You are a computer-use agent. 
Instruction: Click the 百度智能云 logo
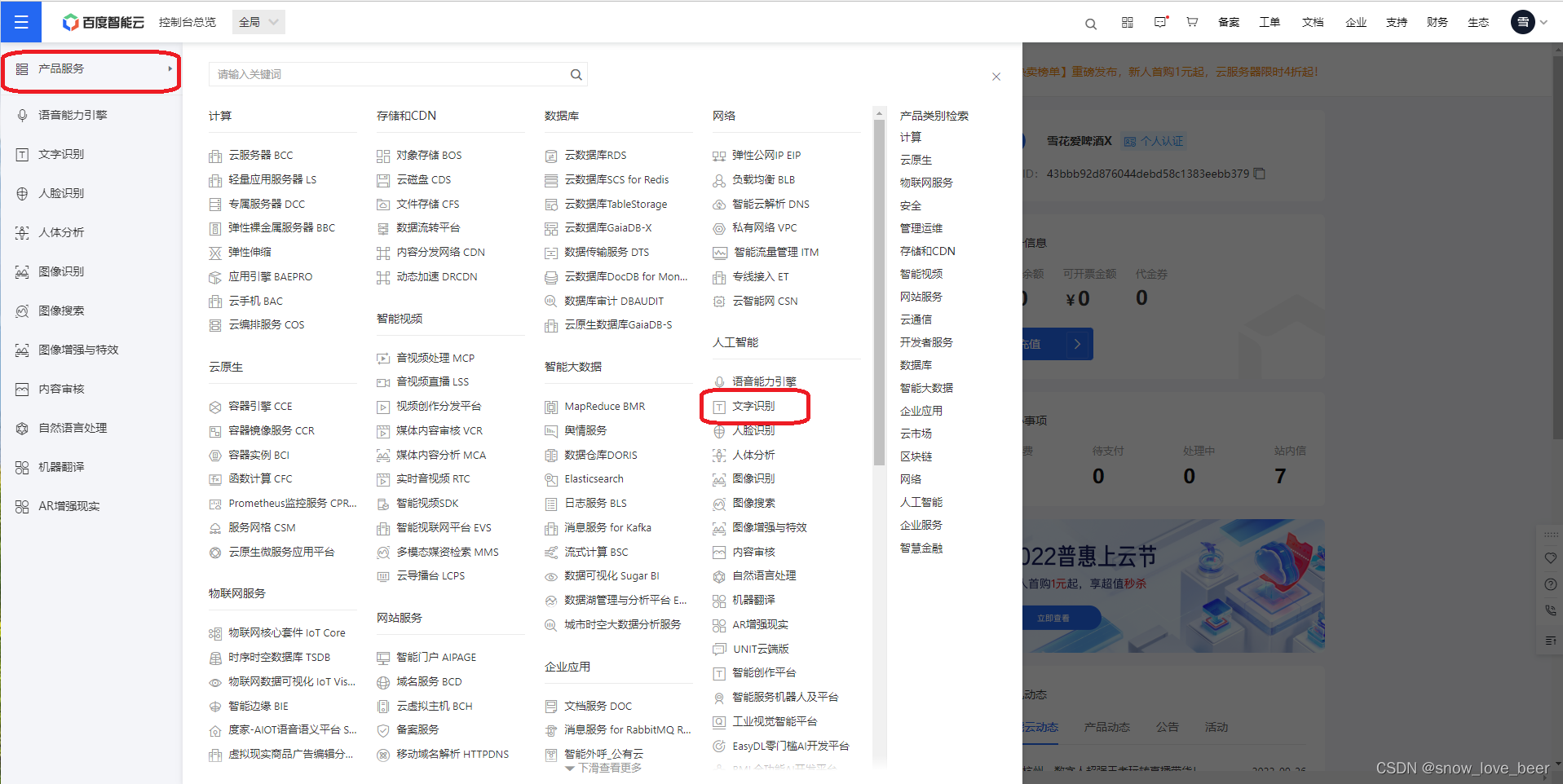tap(104, 22)
